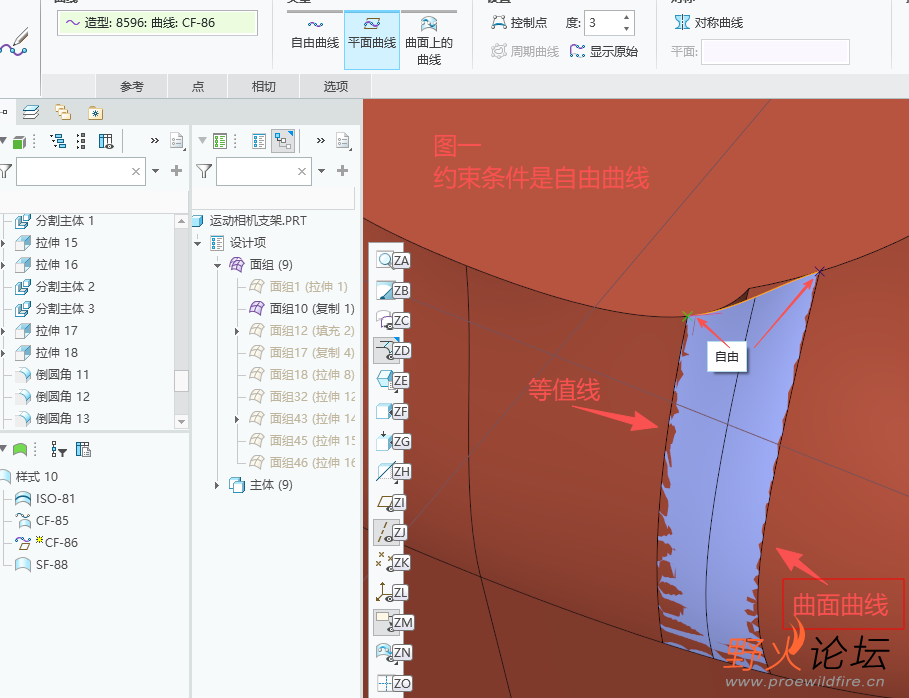Toggle 控制点 control points mode
Image resolution: width=909 pixels, height=698 pixels.
[x=519, y=23]
